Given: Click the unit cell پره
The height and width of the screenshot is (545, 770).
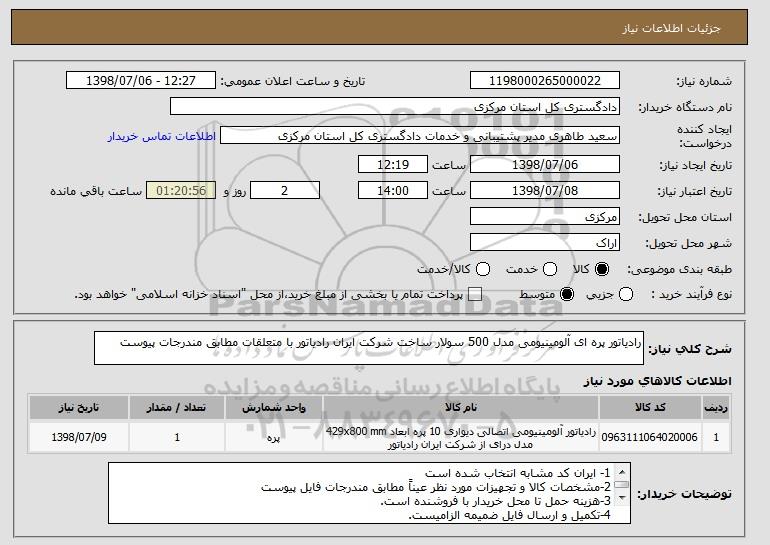Looking at the screenshot, I should click(x=274, y=437).
